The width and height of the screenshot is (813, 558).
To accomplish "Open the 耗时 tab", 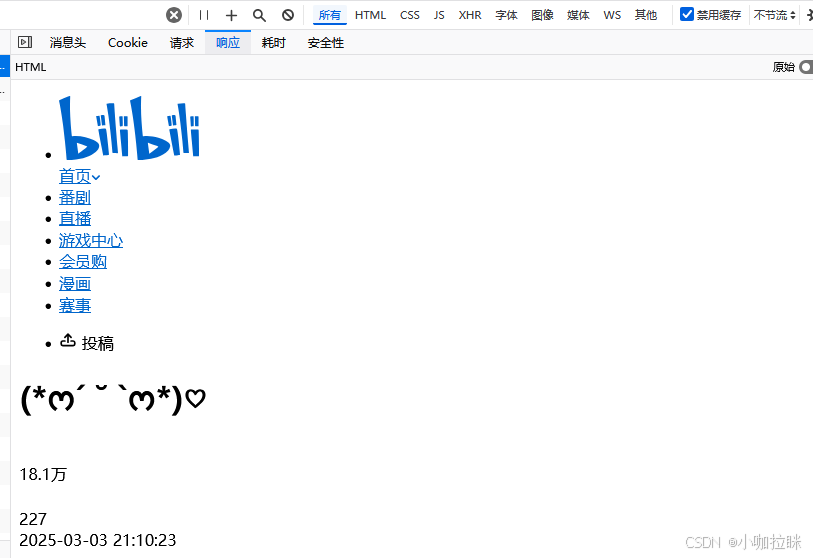I will tap(274, 43).
